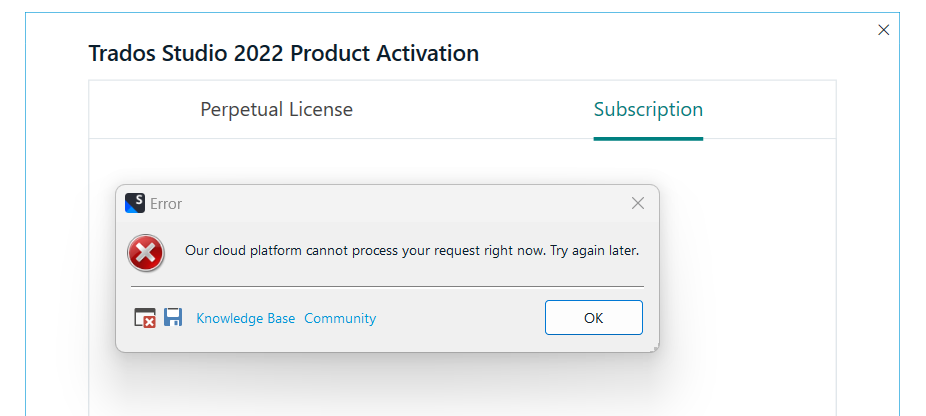Click the Error dialog's bottom-right resize grip
The image size is (926, 416).
pyautogui.click(x=655, y=348)
